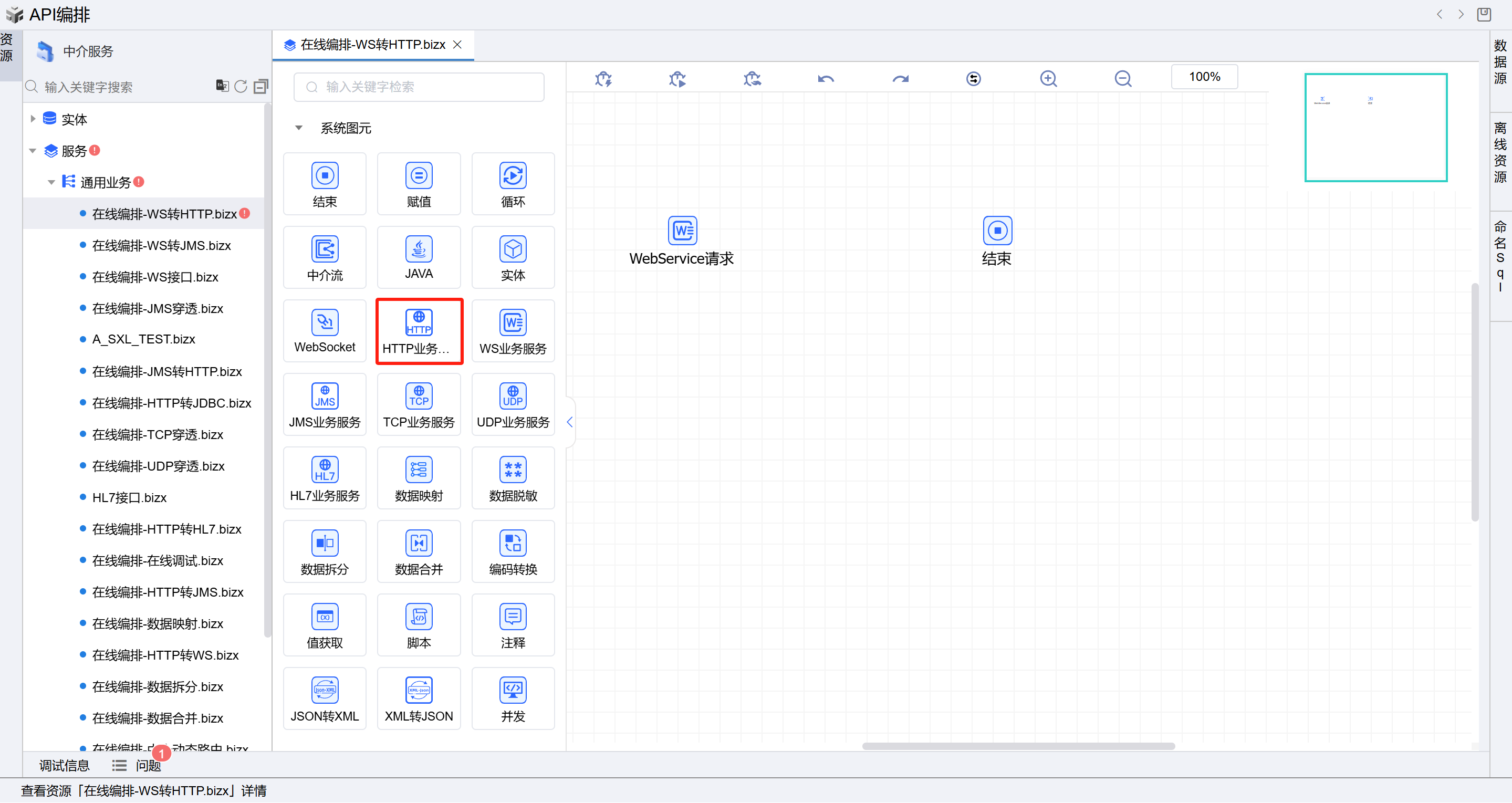This screenshot has height=803, width=1512.
Task: Open 在线编排-HTTP转JDBC.bizx in tree
Action: click(171, 403)
